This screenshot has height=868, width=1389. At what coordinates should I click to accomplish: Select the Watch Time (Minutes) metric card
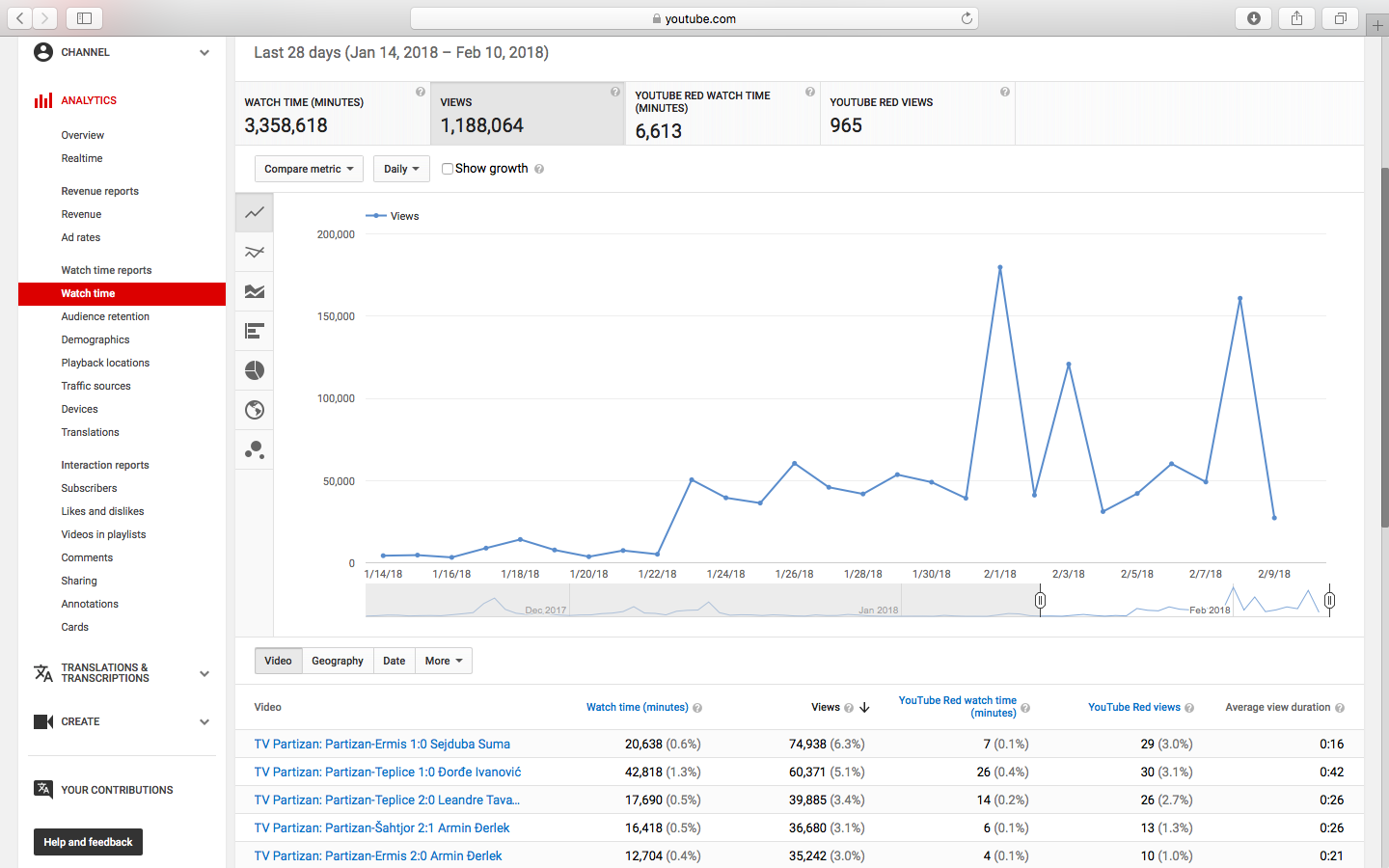coord(333,114)
